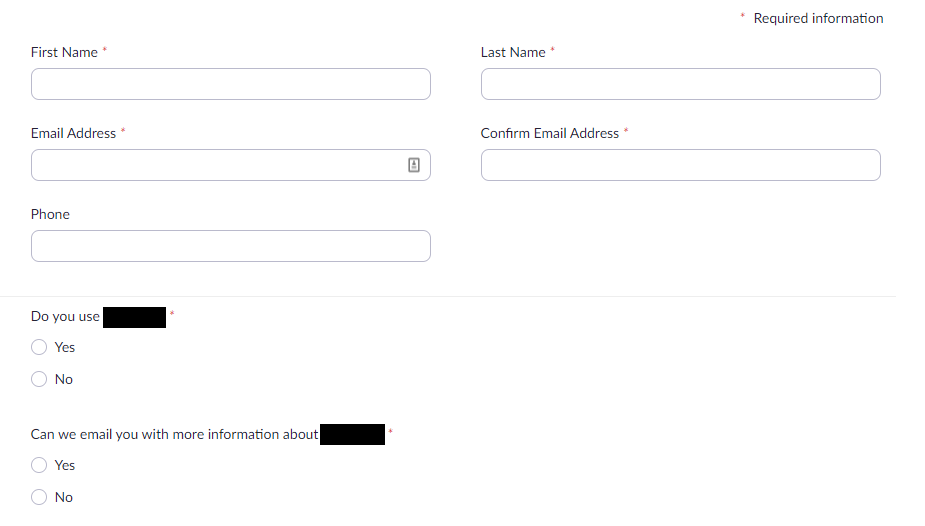Focus the Last Name input field
The height and width of the screenshot is (526, 925).
[680, 84]
